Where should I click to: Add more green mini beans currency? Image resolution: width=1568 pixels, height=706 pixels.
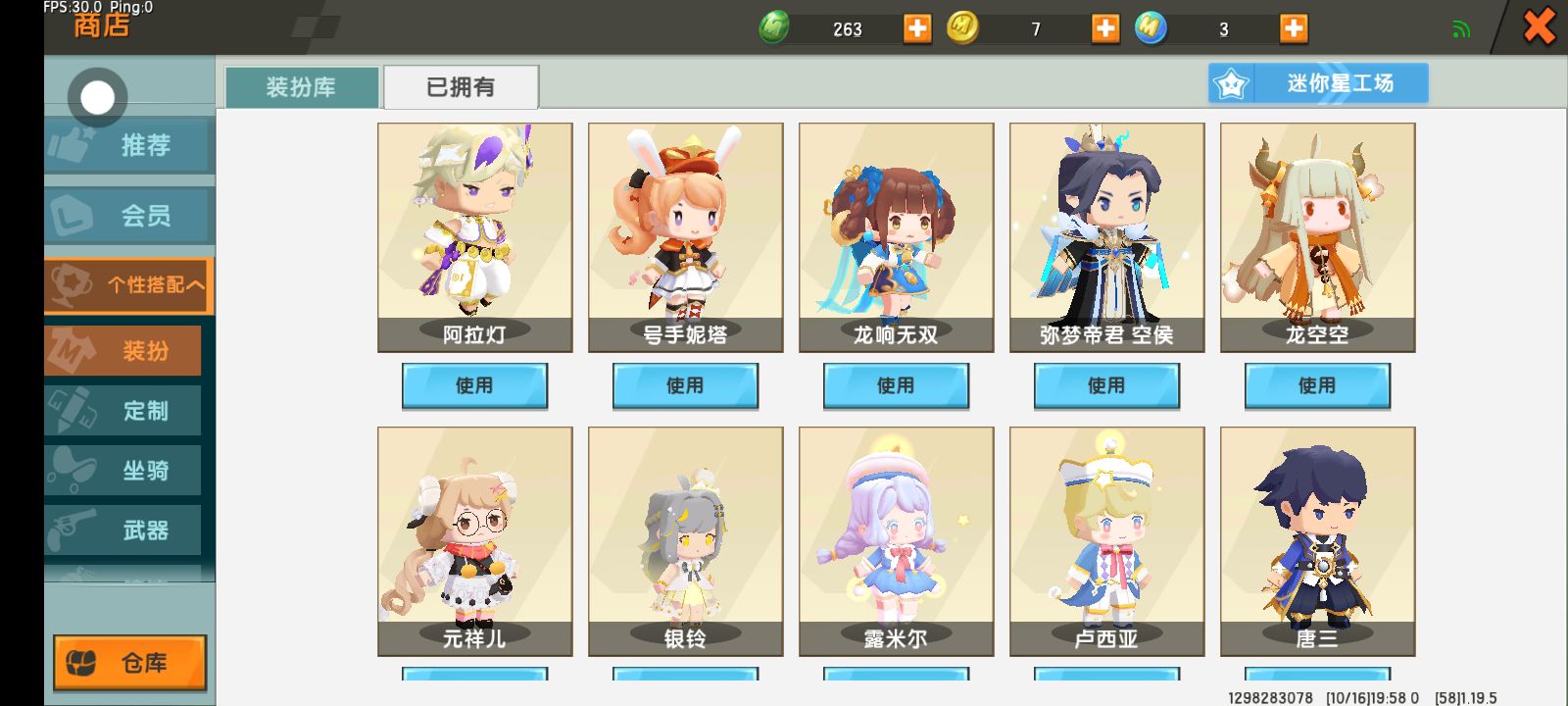coord(917,28)
